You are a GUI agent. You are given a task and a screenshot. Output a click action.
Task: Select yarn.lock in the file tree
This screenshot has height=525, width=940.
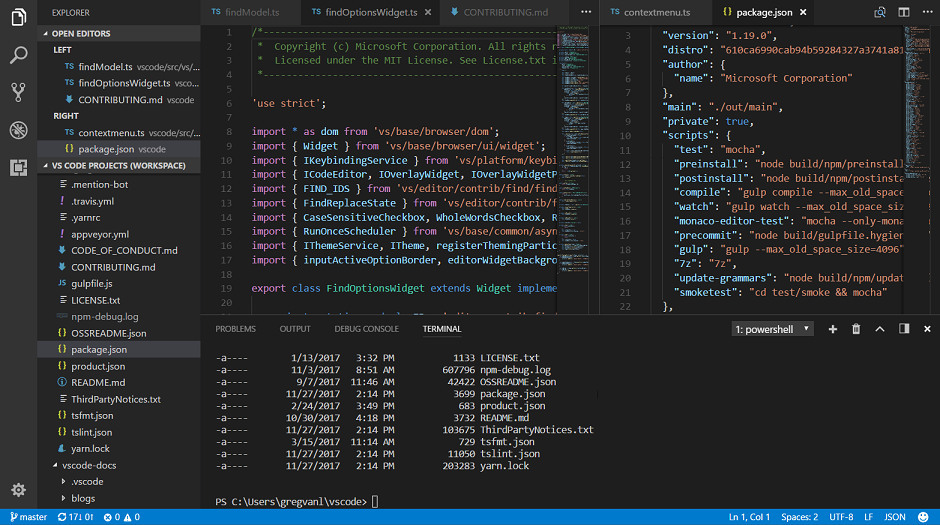click(119, 448)
